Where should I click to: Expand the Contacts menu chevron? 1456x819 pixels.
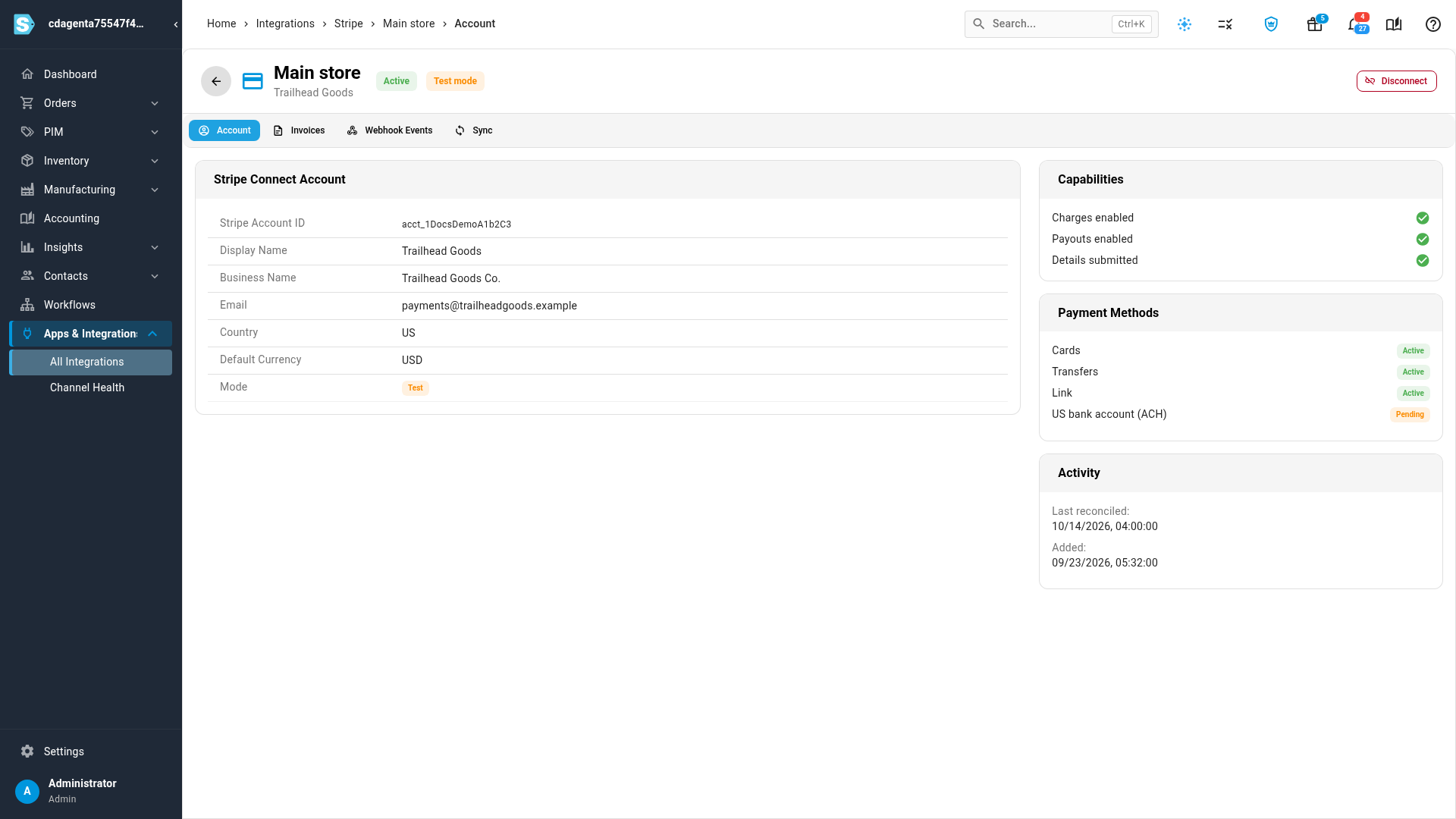(x=155, y=276)
